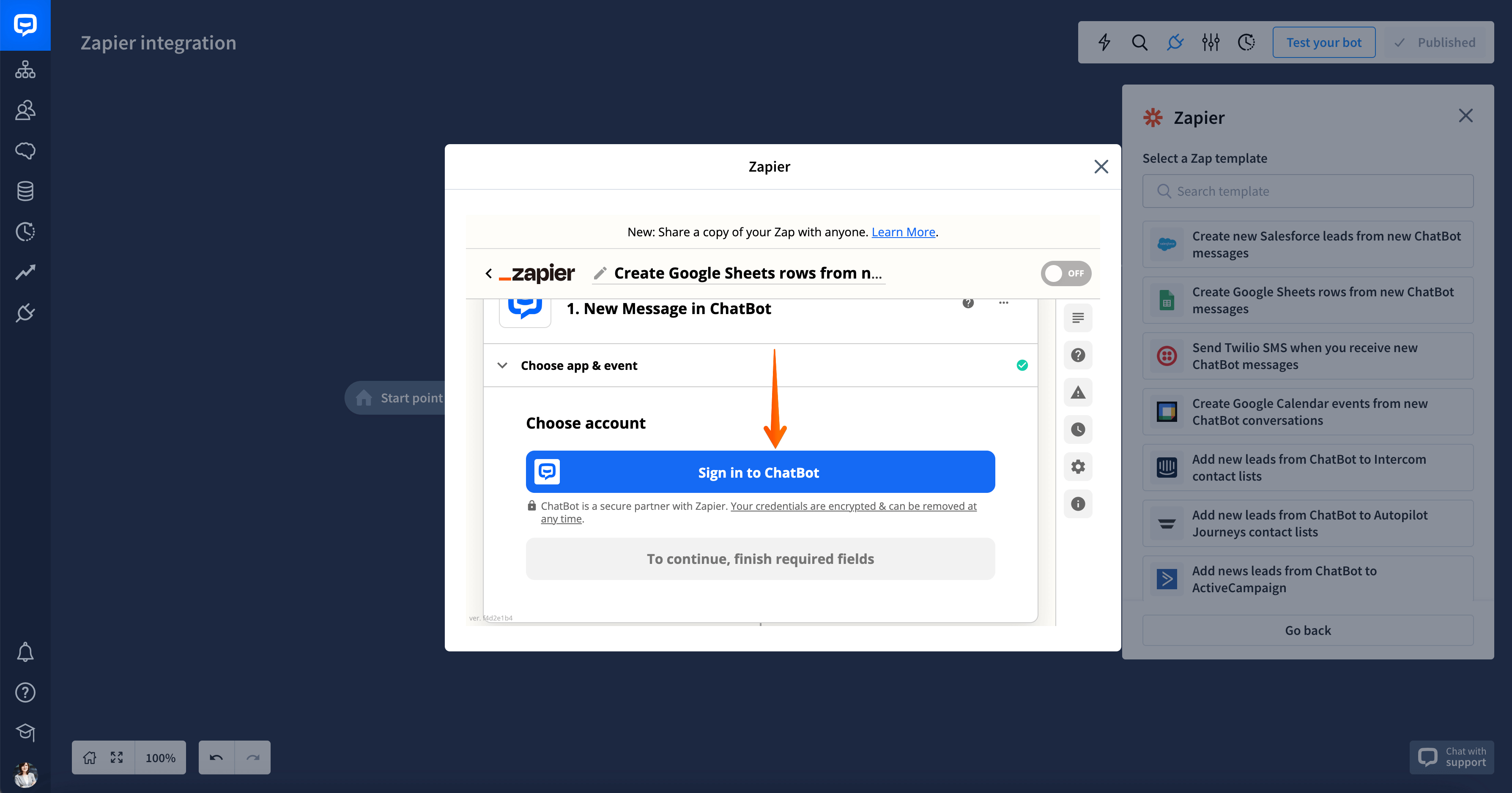Open the step three-dots menu
The image size is (1512, 793).
point(1004,303)
